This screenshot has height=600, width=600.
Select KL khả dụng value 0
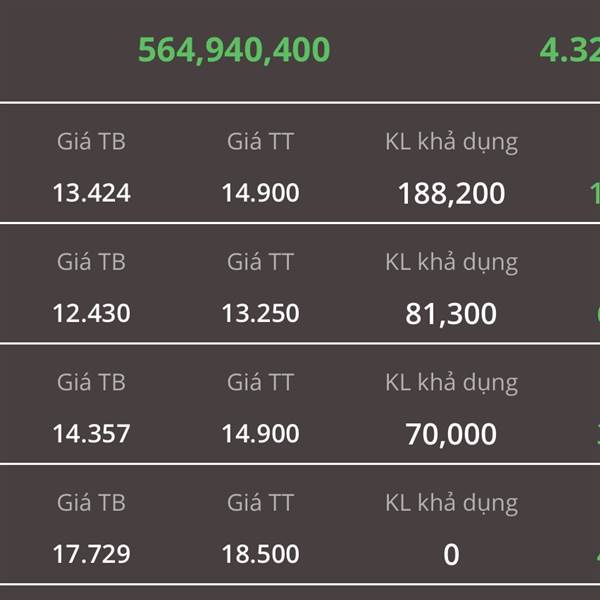452,554
